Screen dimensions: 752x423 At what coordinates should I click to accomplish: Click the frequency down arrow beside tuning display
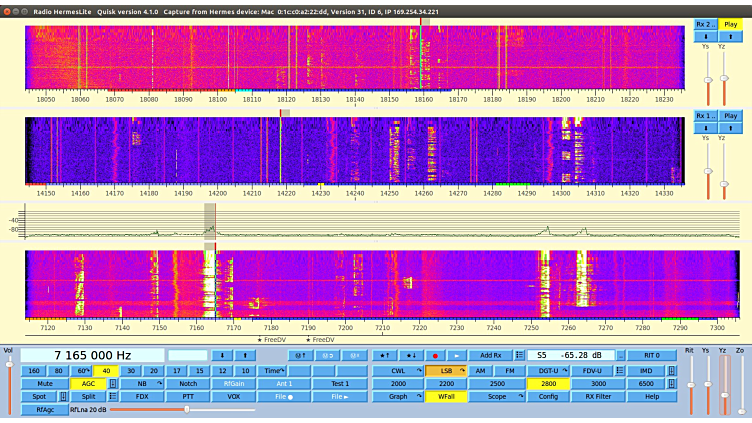pyautogui.click(x=222, y=355)
